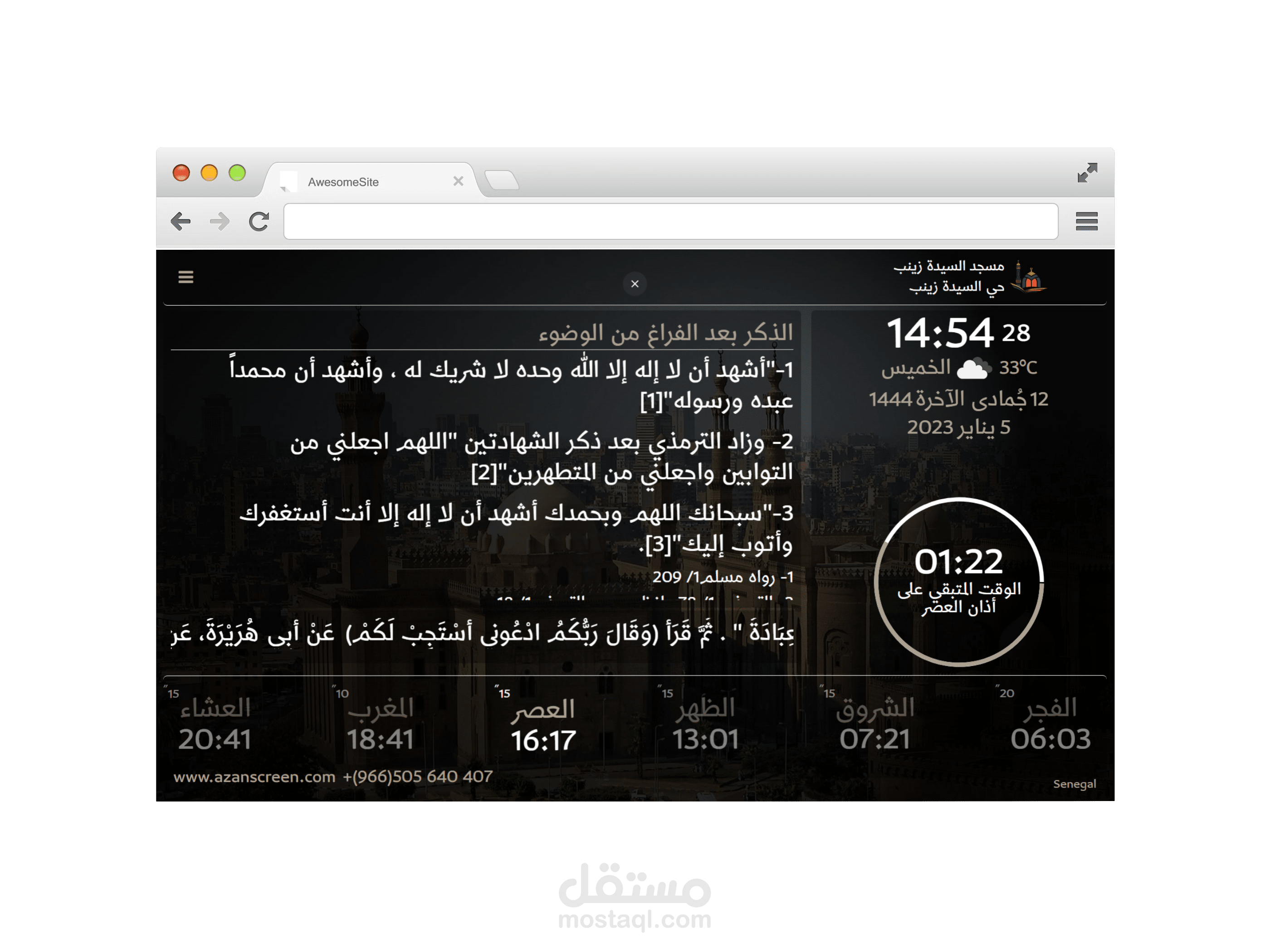Click the browser address bar
This screenshot has height=952, width=1270.
(x=670, y=222)
